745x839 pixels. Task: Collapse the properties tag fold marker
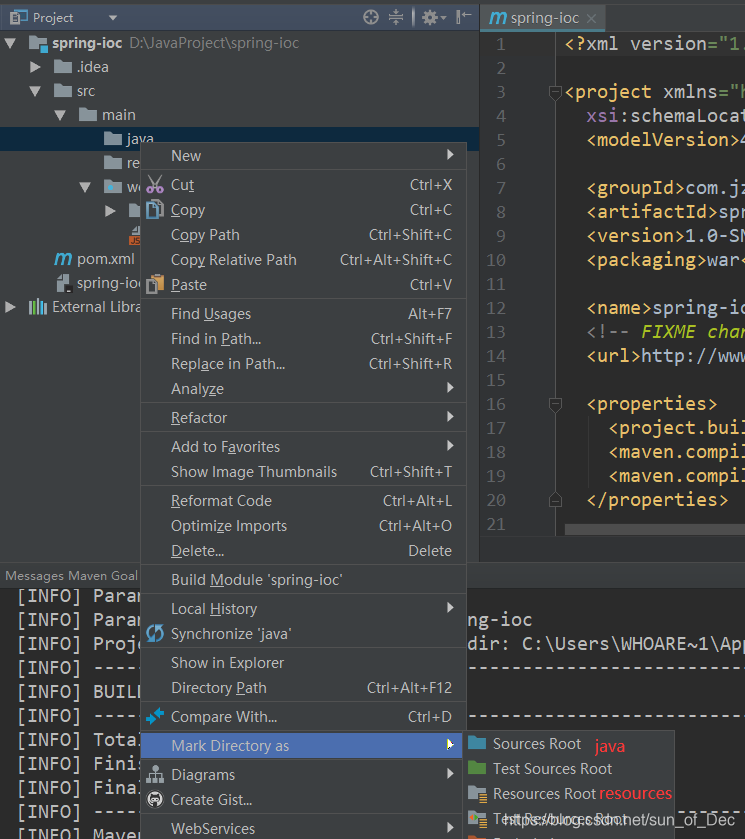pos(556,405)
